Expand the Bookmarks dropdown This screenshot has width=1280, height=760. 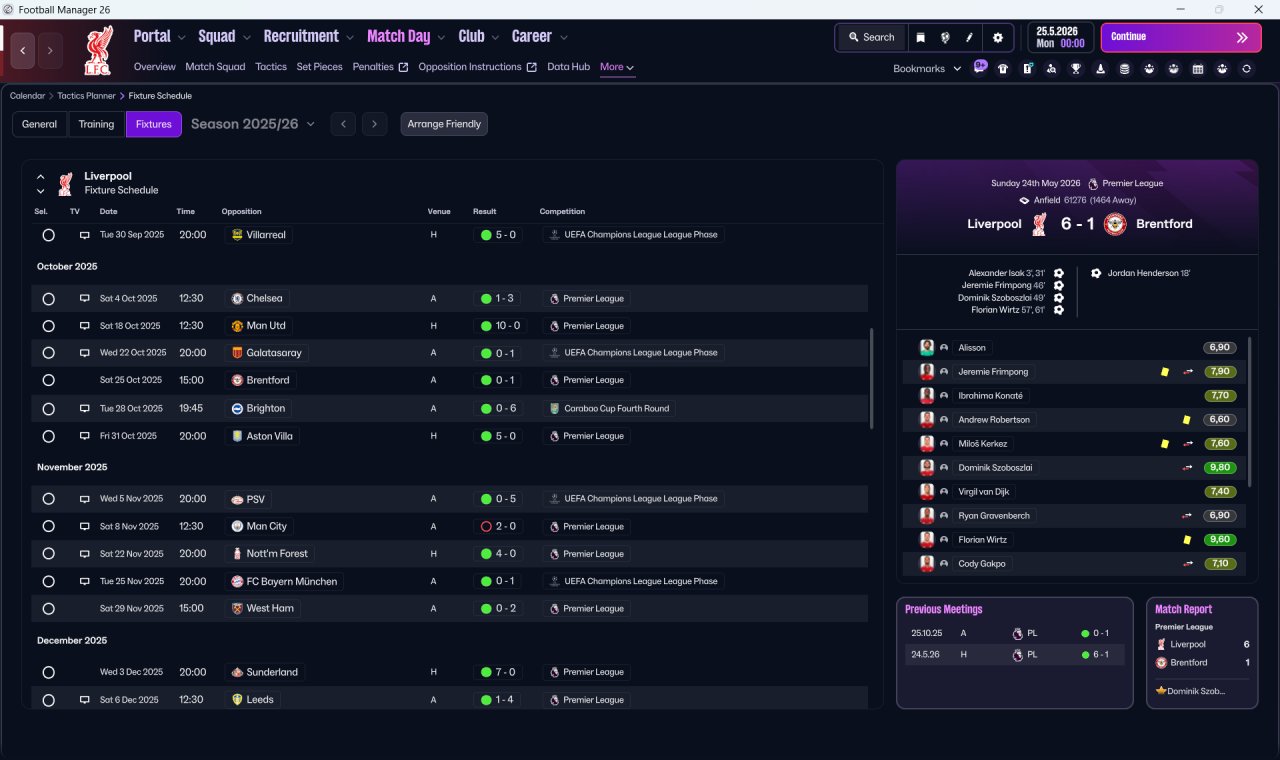927,68
